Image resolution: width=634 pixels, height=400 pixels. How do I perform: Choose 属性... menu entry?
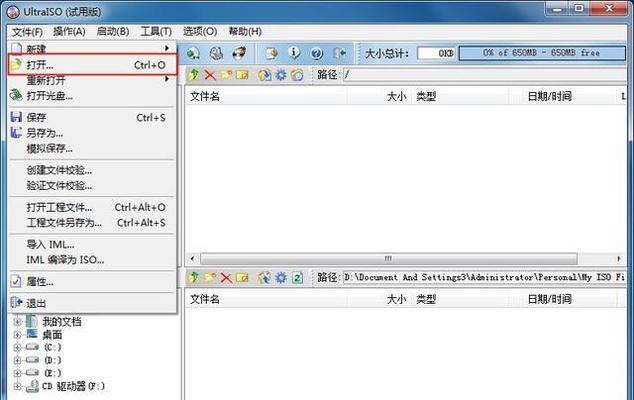point(92,281)
